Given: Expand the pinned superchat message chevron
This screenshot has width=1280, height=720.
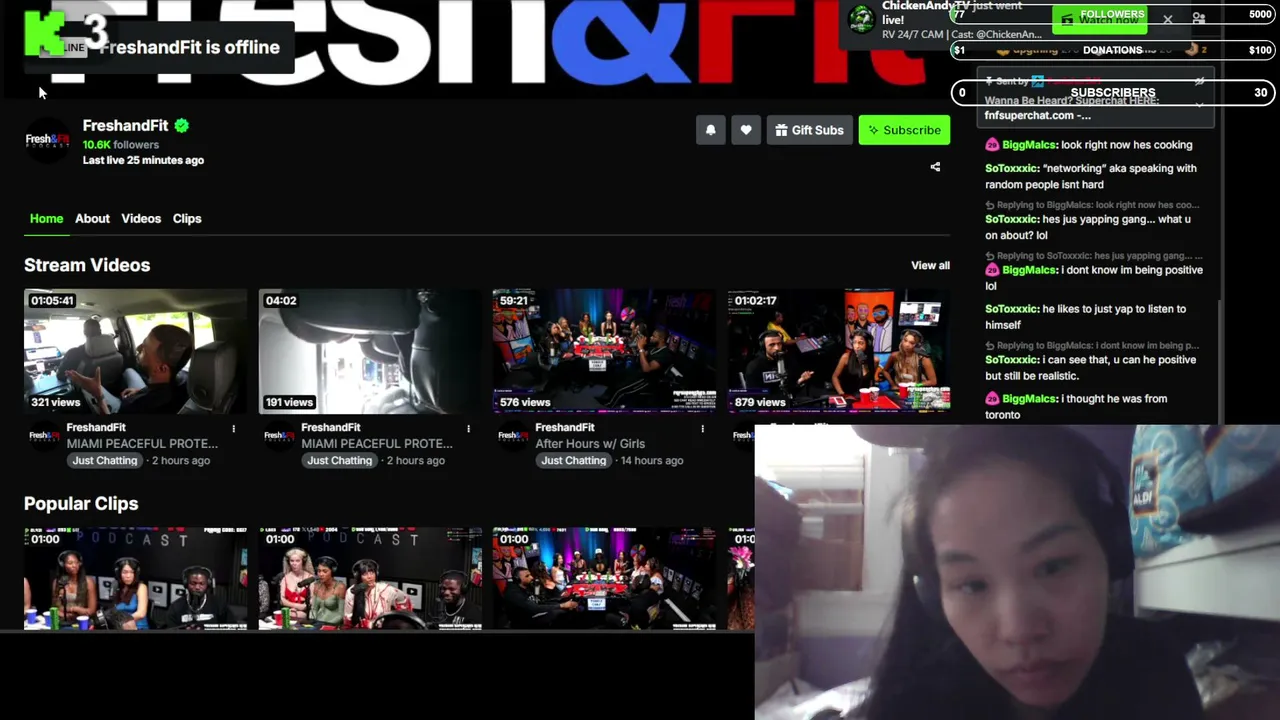Looking at the screenshot, I should point(1199,105).
